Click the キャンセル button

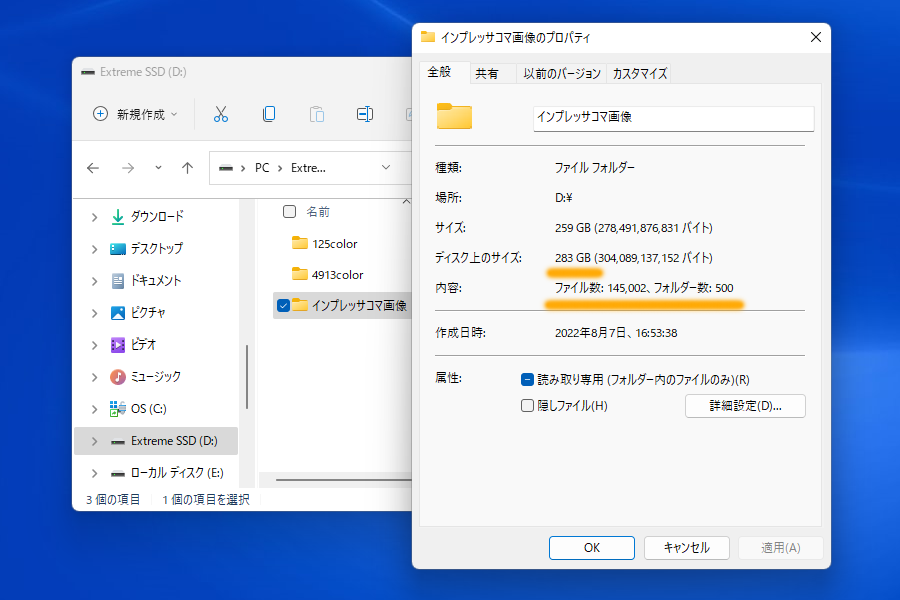[x=686, y=548]
